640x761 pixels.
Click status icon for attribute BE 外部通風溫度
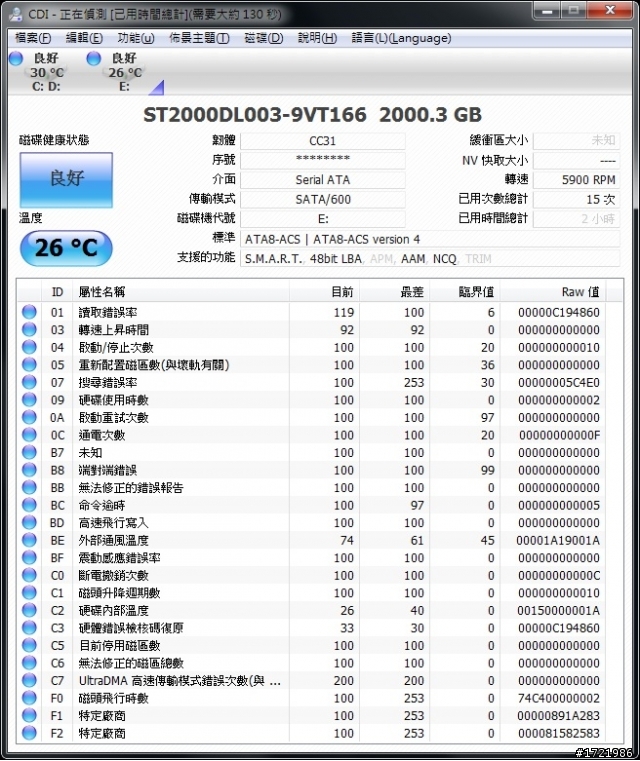29,540
